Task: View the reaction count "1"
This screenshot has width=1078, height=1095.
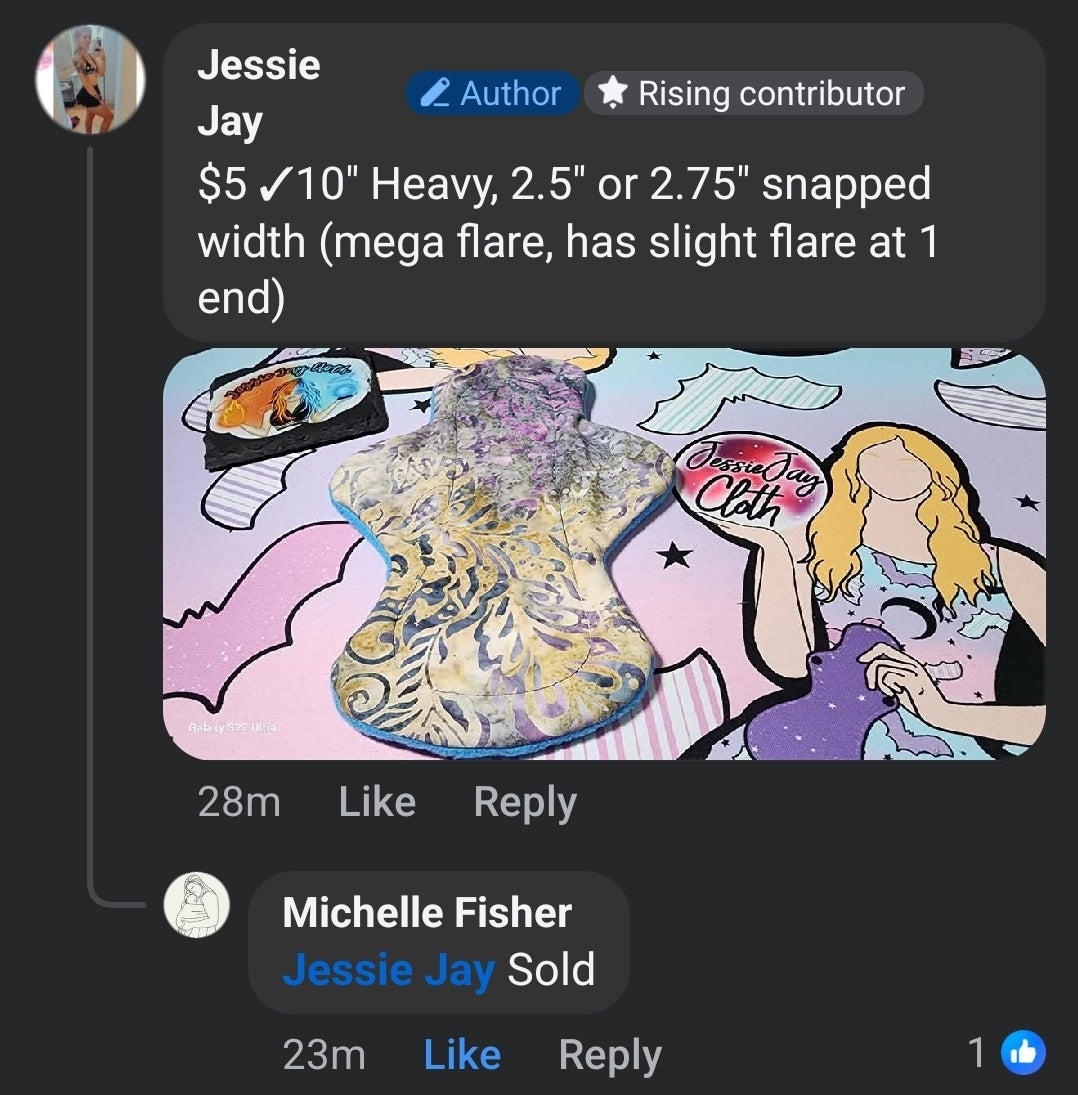Action: [977, 1052]
